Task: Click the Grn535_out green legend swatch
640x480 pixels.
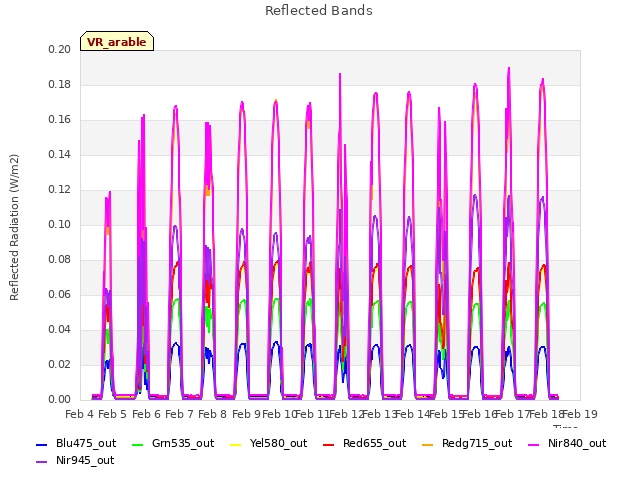Action: (138, 444)
